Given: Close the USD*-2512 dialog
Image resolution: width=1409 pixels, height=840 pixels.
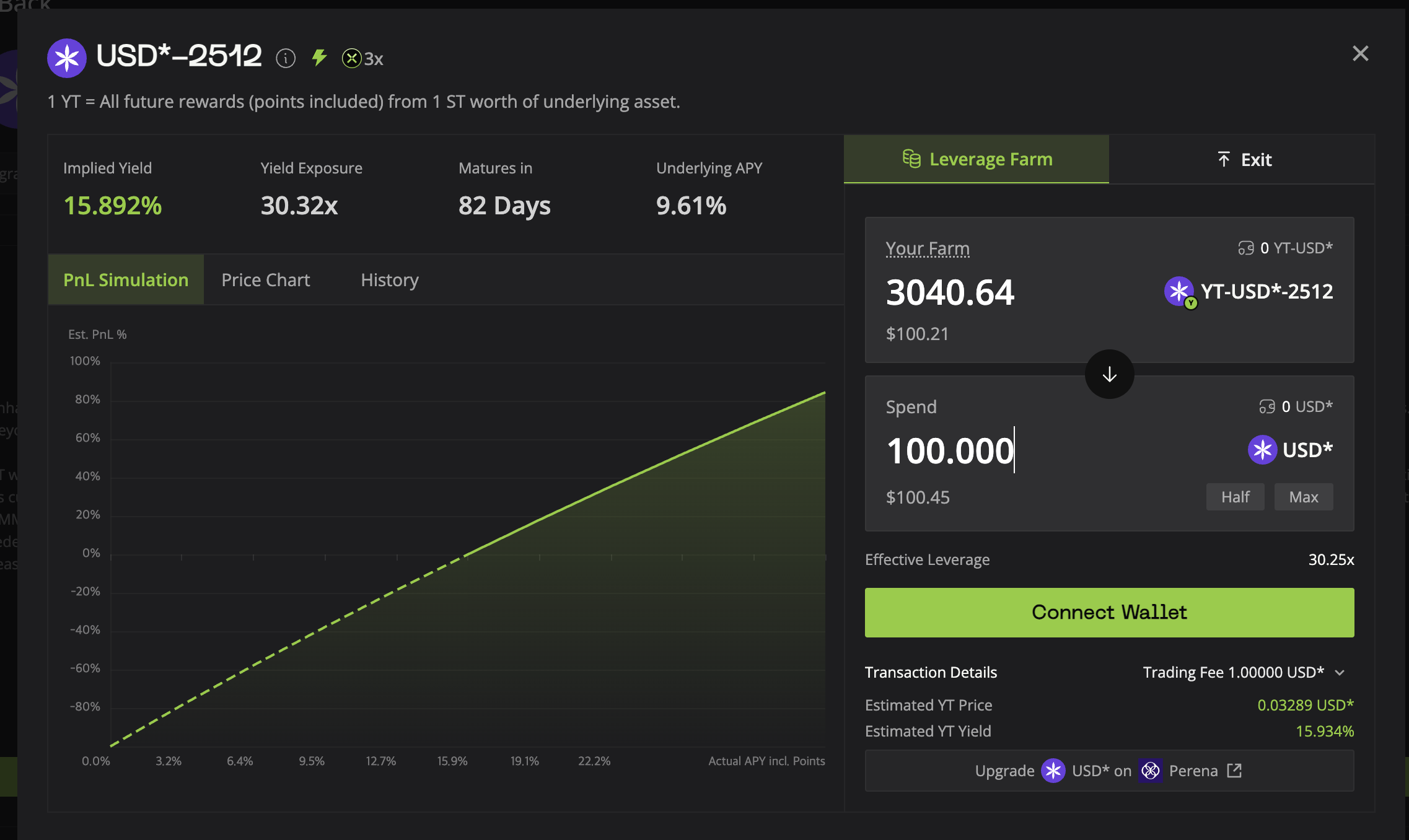Looking at the screenshot, I should pyautogui.click(x=1360, y=54).
